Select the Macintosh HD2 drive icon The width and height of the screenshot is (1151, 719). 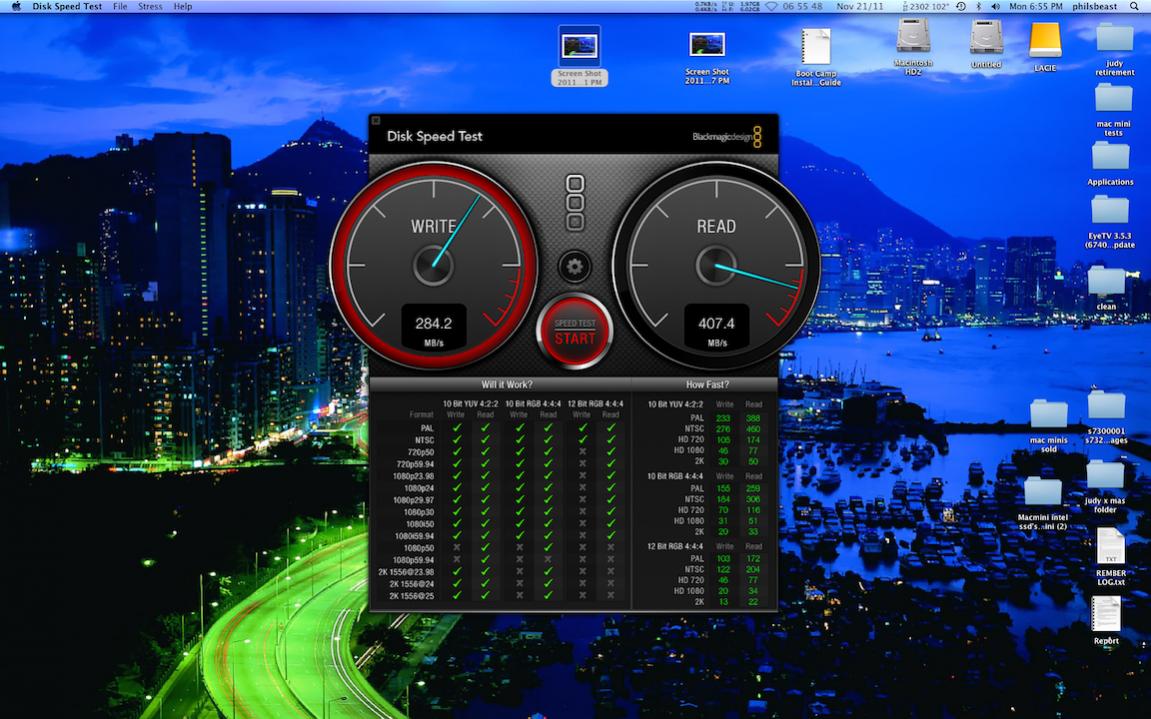[912, 46]
